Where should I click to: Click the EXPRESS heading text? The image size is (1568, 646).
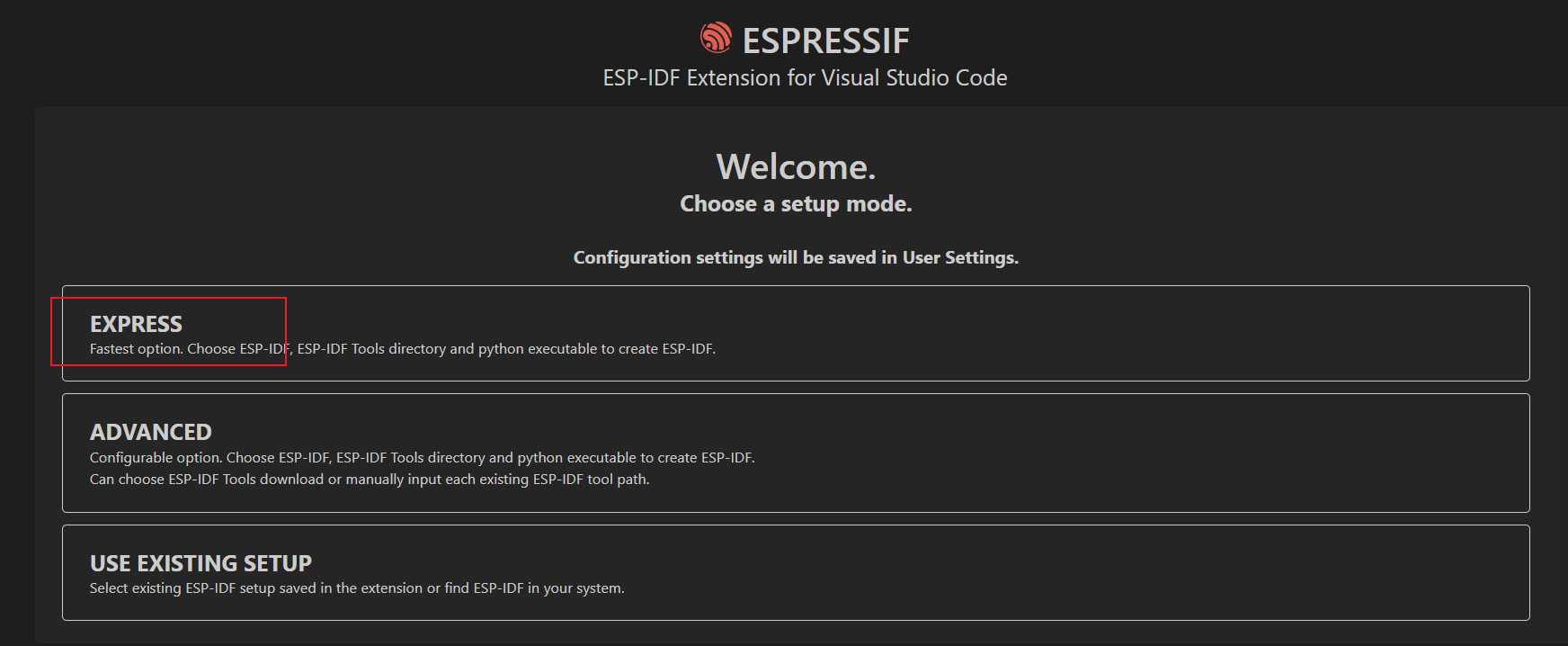[x=136, y=324]
